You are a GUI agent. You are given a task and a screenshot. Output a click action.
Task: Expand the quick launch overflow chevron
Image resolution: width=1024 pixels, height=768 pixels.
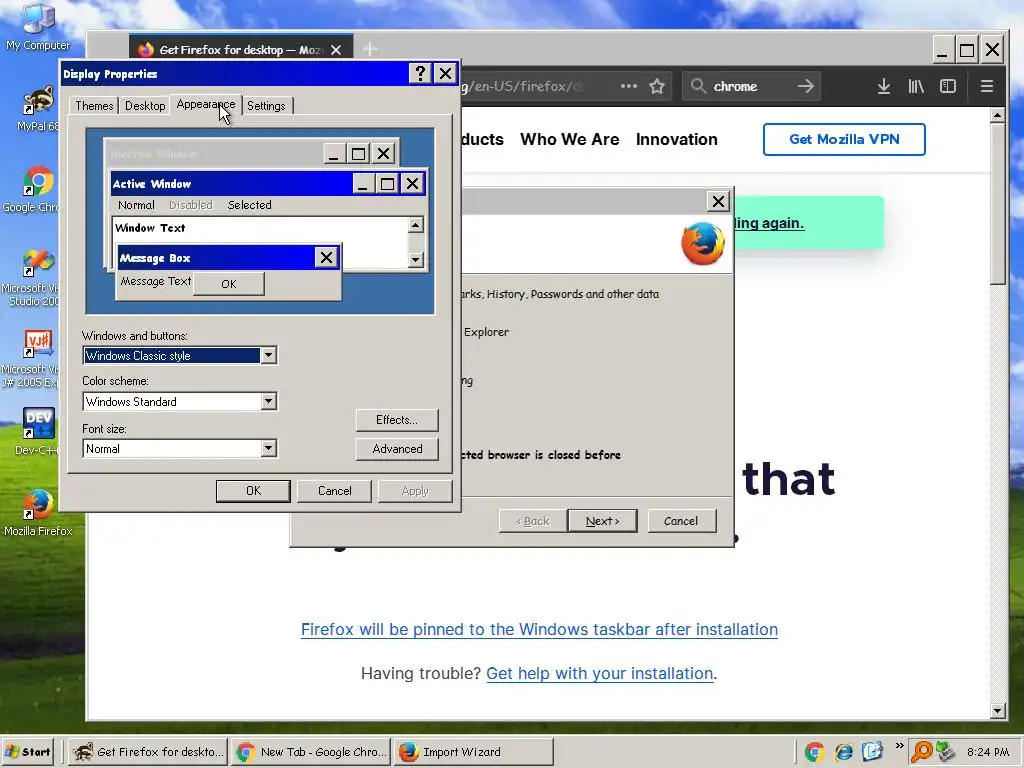(899, 746)
